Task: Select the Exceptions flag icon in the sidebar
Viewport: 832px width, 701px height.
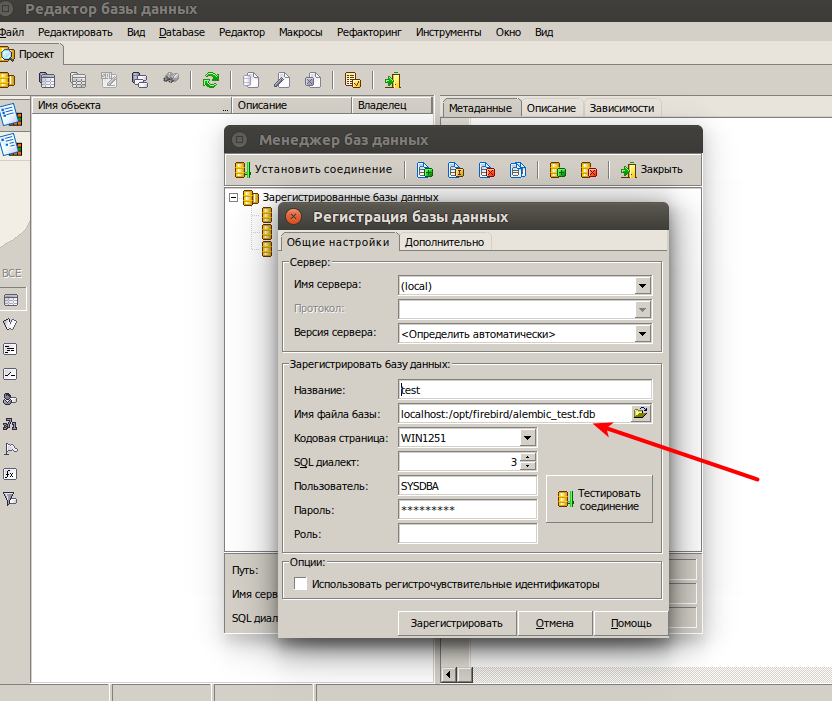Action: click(x=10, y=449)
